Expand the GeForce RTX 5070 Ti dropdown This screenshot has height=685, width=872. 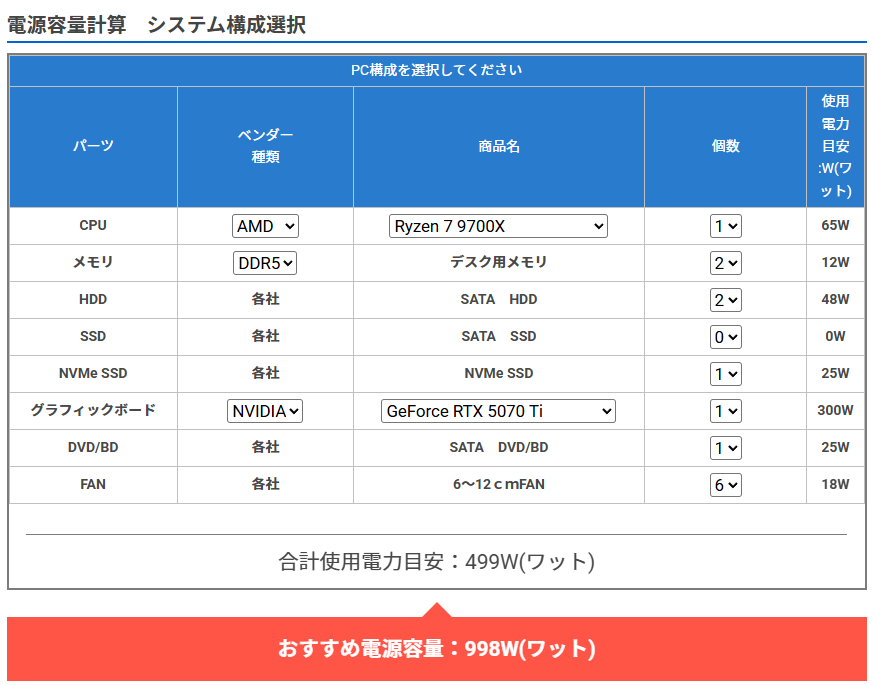coord(498,411)
